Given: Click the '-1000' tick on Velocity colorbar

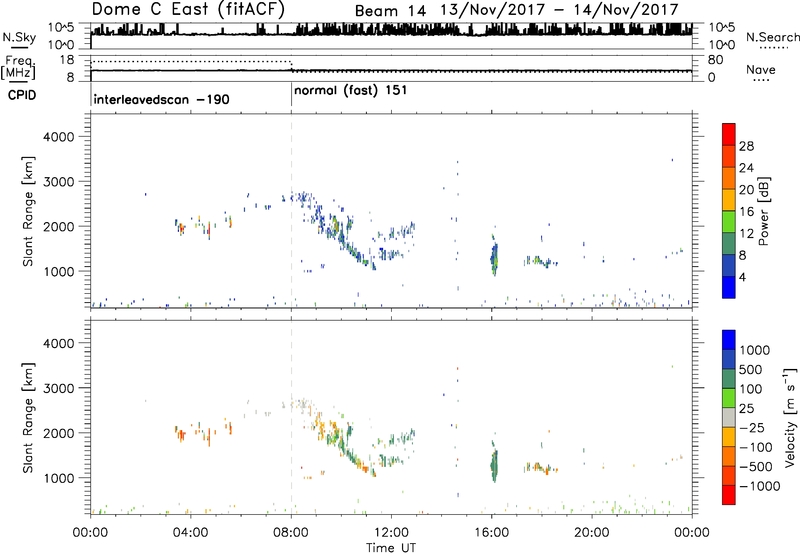Looking at the screenshot, I should coord(760,486).
